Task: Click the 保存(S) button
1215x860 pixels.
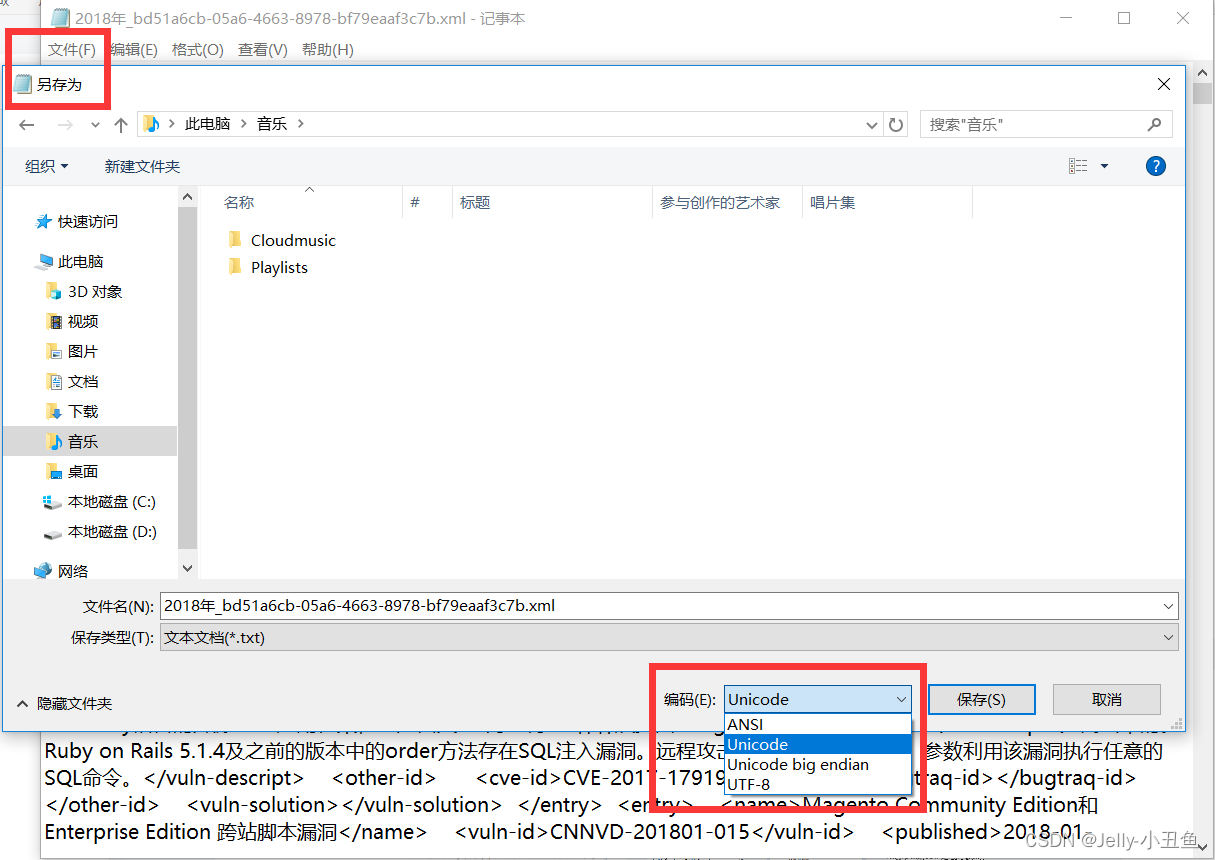Action: (981, 699)
